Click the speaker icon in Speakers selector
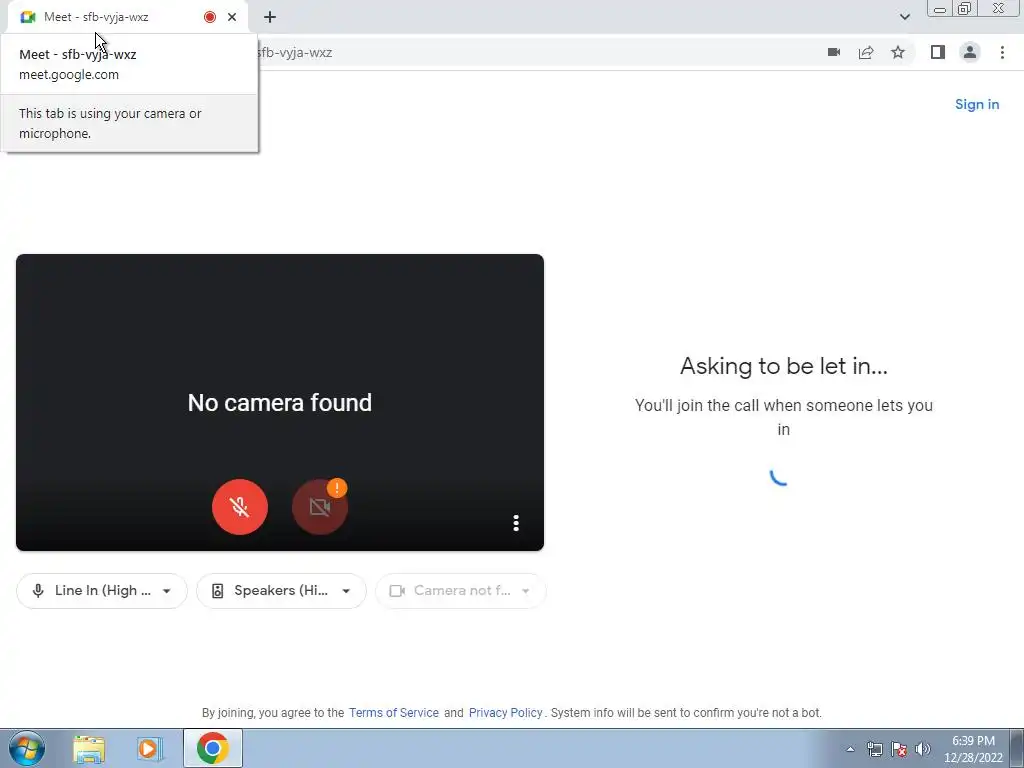 pos(217,591)
